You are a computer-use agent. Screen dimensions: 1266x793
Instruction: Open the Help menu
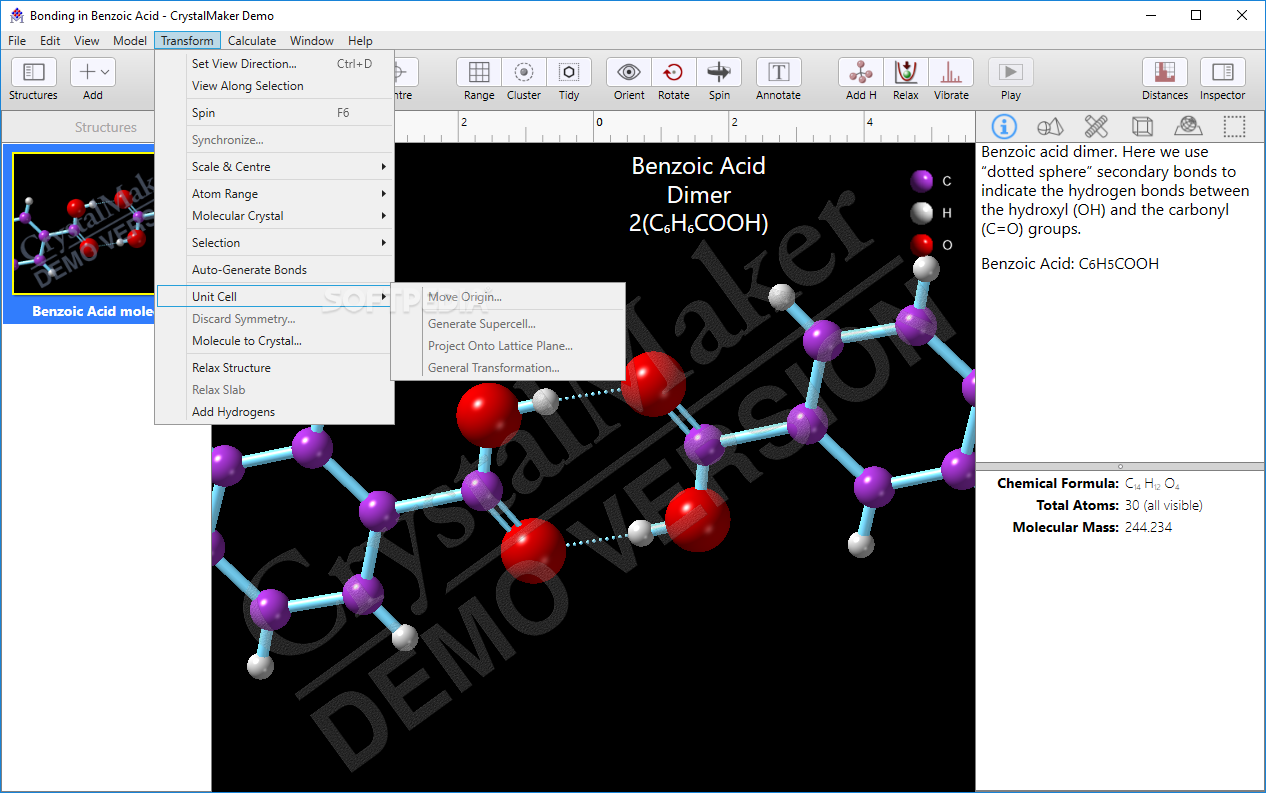click(360, 41)
